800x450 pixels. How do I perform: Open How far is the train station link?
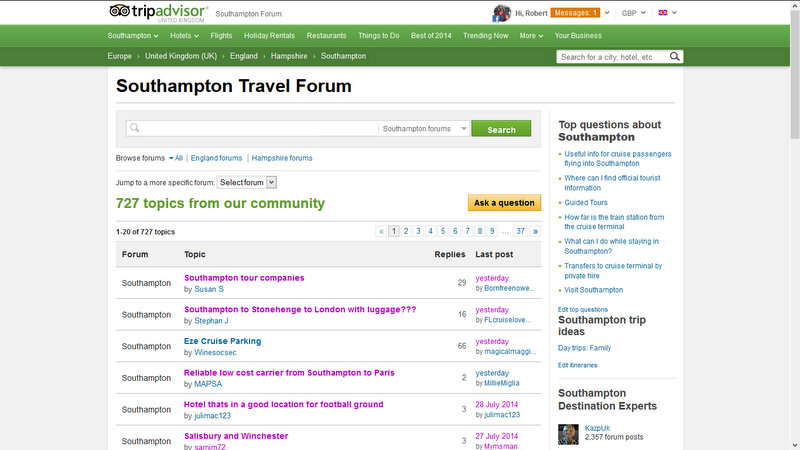(614, 222)
